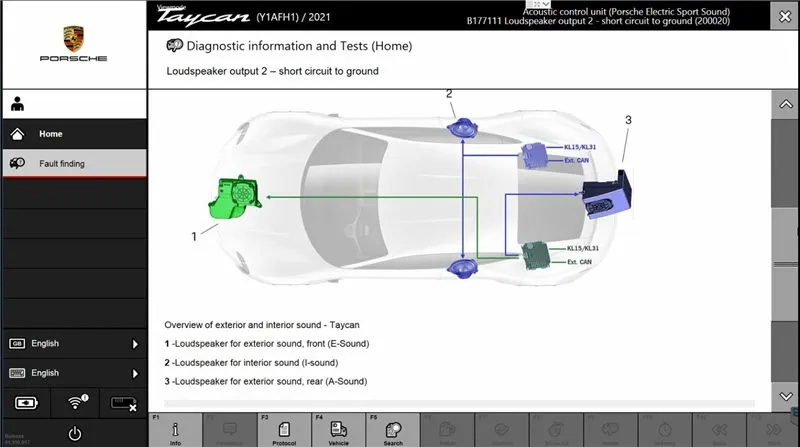Expand the keyboard language English submenu arrow

(135, 374)
